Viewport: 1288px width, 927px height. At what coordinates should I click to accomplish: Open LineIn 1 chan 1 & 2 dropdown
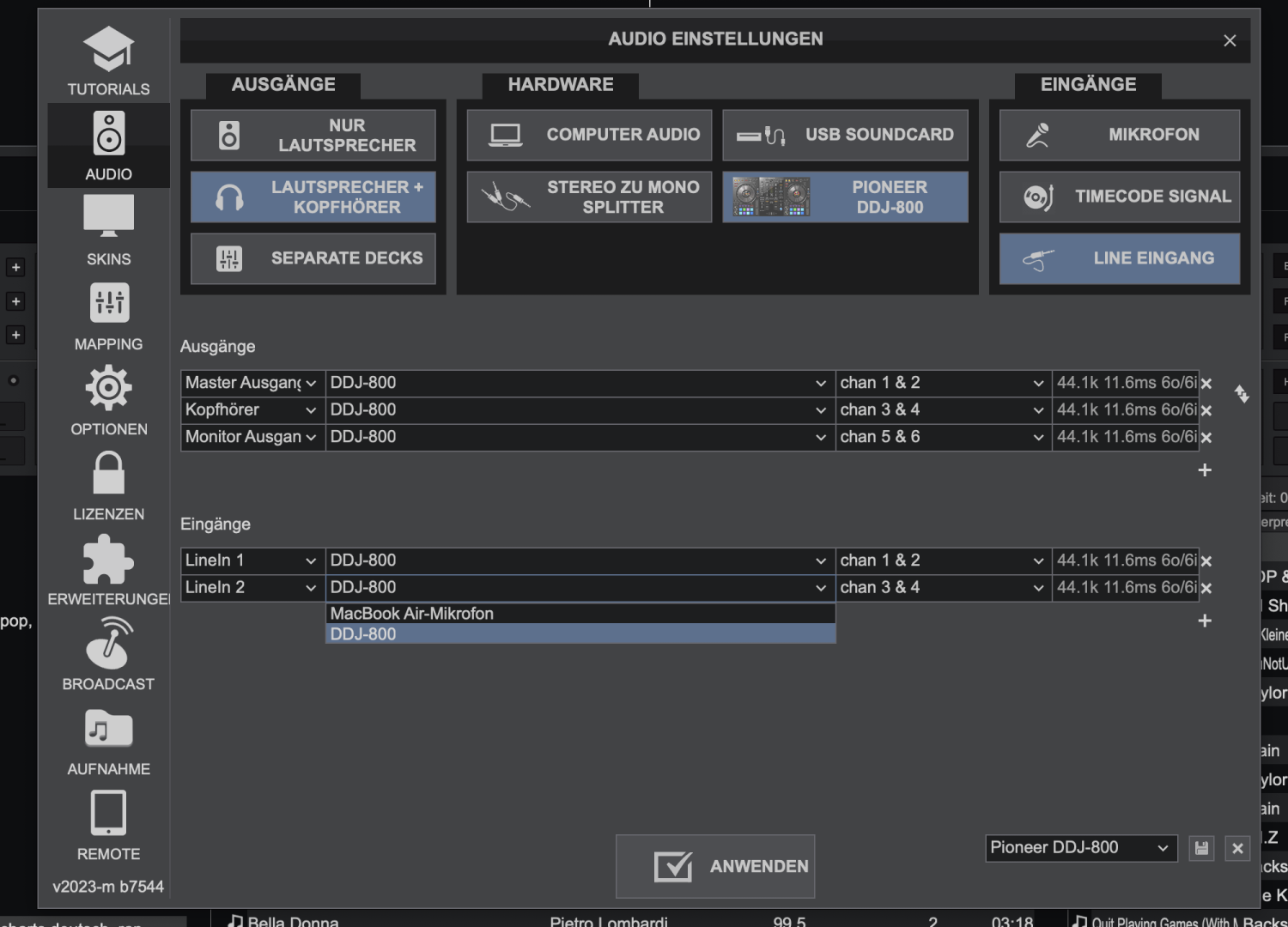point(944,560)
